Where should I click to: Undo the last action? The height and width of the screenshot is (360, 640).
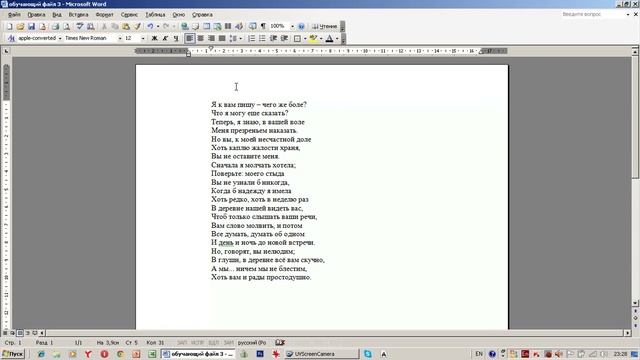coord(150,26)
